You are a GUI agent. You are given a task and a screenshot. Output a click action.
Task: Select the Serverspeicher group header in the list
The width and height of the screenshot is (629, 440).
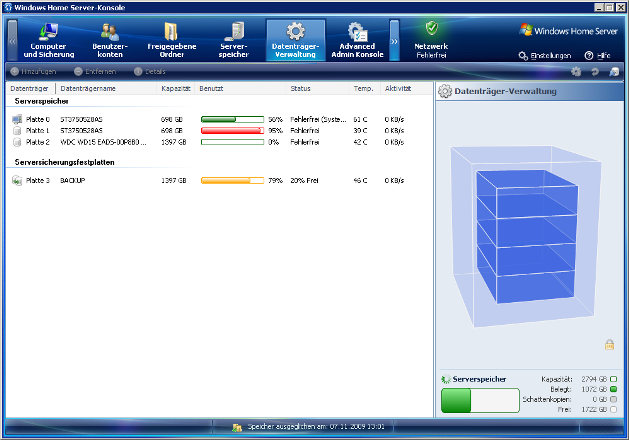click(x=41, y=101)
